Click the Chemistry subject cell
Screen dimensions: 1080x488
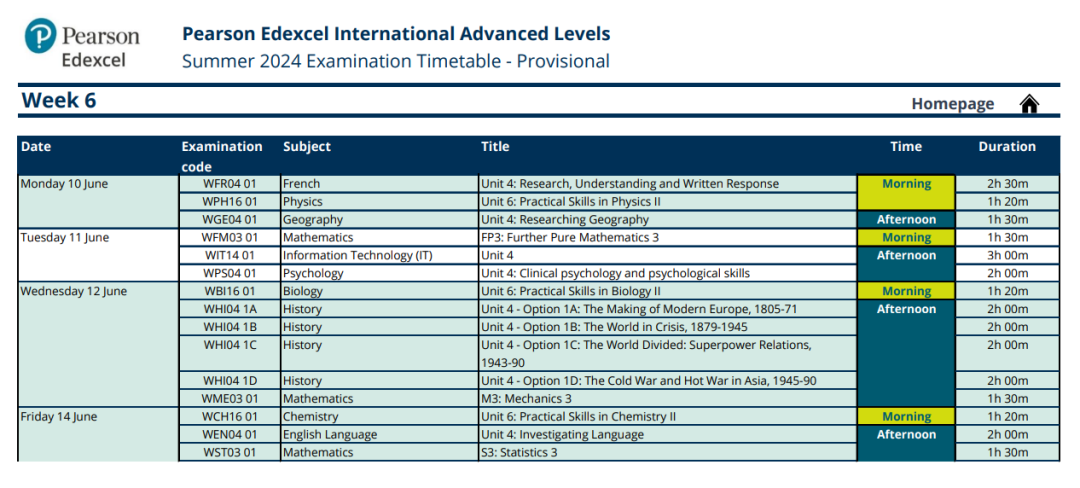380,416
